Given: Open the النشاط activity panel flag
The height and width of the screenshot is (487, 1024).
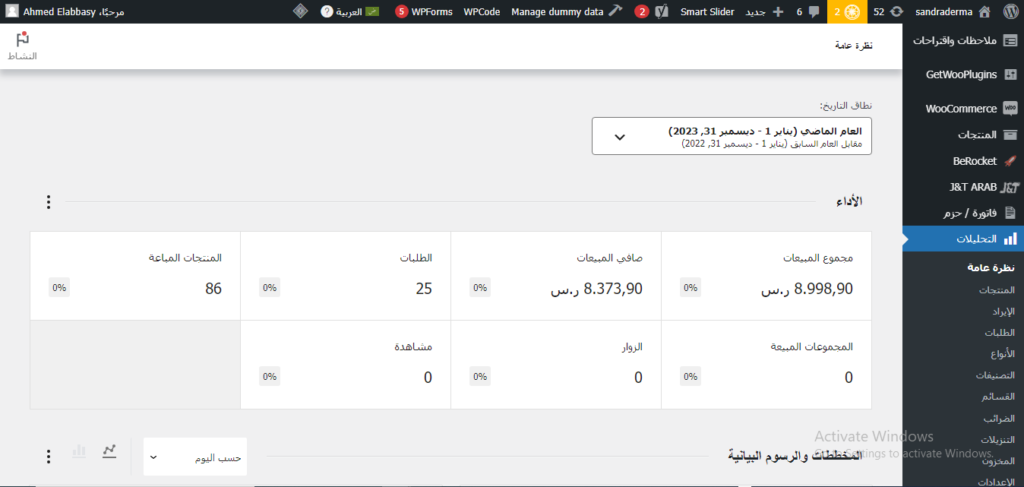Looking at the screenshot, I should 22,46.
